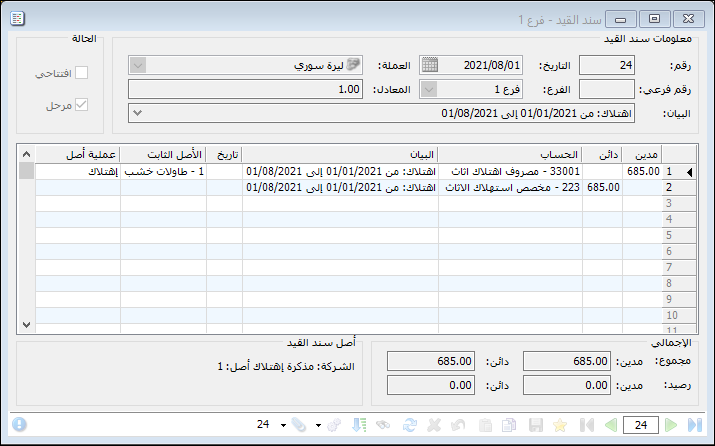The height and width of the screenshot is (446, 715).
Task: Click the مدين column header
Action: tap(642, 155)
